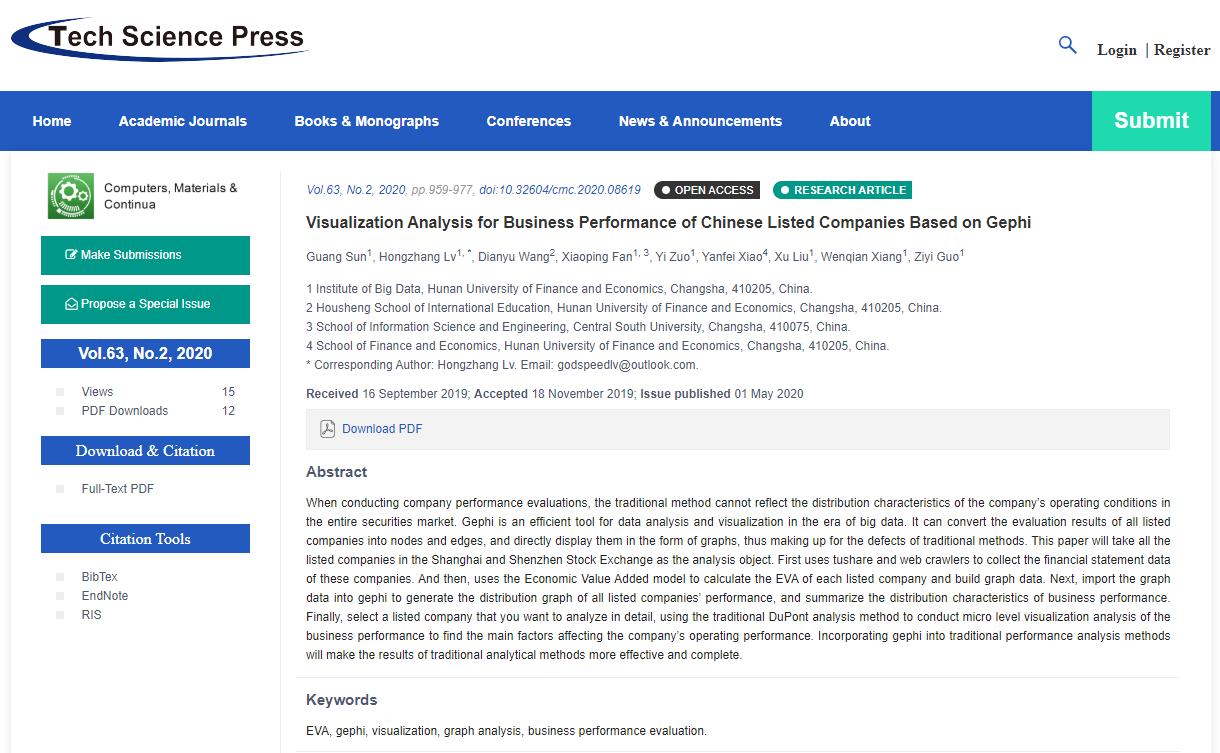This screenshot has height=753, width=1220.
Task: Click the article title text
Action: coord(668,223)
